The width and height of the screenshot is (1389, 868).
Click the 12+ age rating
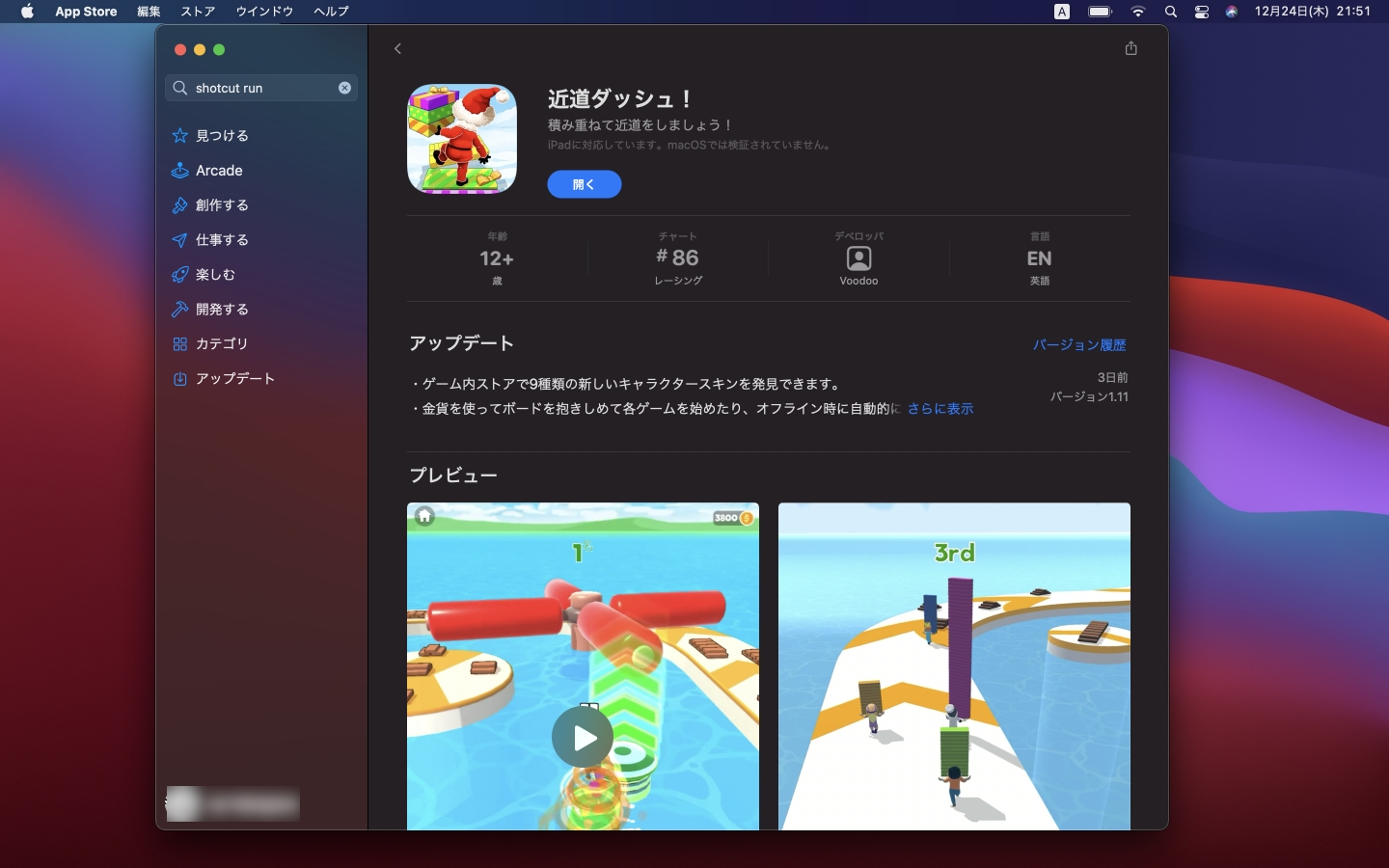(x=497, y=258)
